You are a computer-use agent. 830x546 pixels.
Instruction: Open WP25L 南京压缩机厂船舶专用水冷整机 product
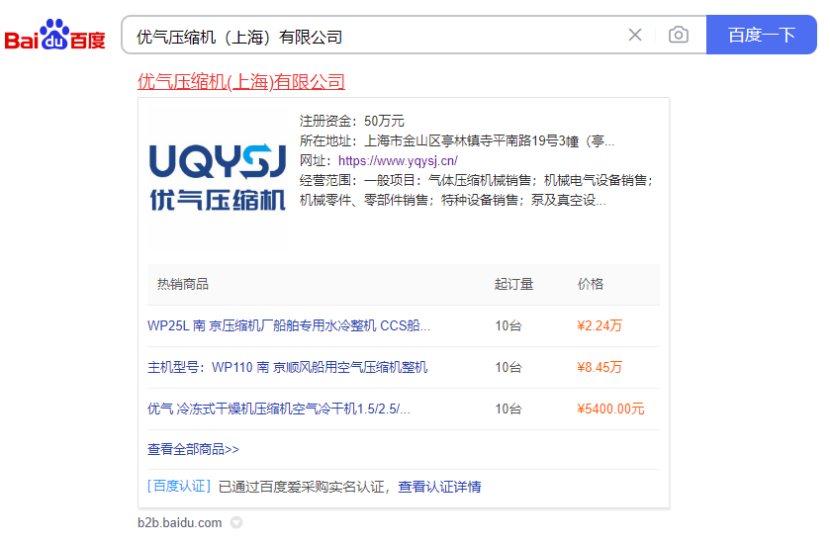coord(288,325)
